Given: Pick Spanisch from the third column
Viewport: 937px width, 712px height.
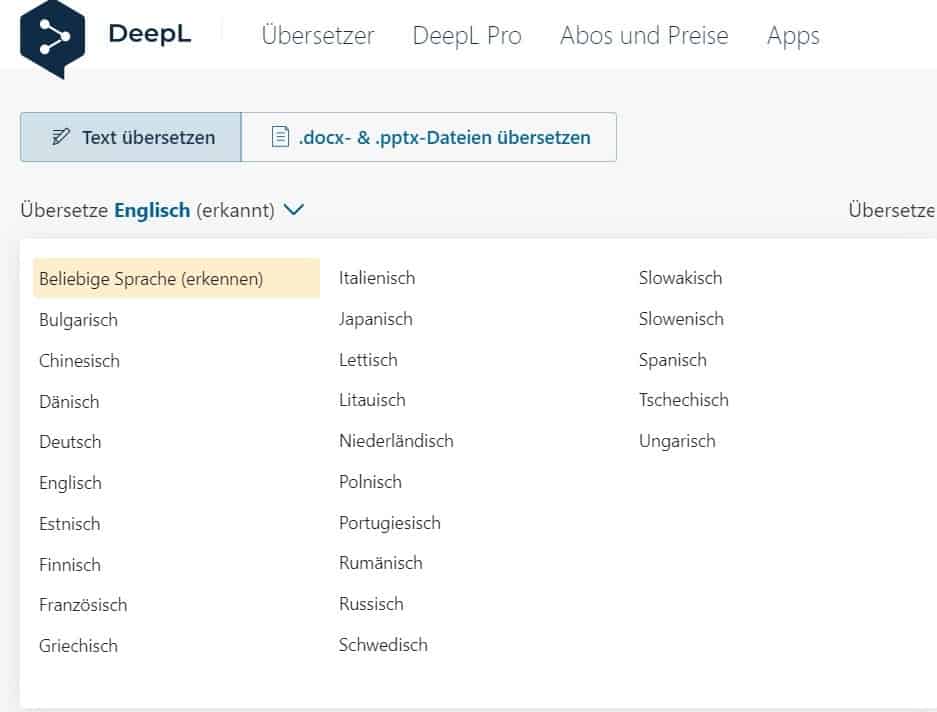Looking at the screenshot, I should coord(672,360).
